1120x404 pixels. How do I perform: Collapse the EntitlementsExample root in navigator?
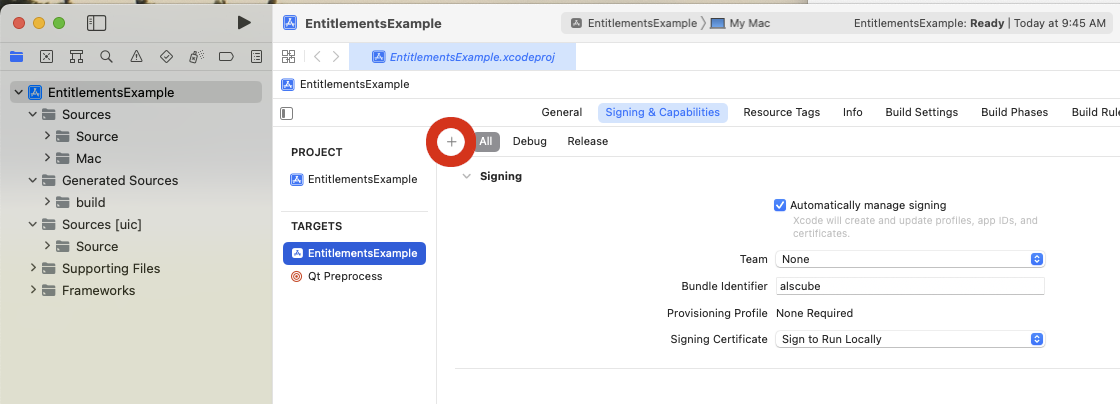click(19, 92)
